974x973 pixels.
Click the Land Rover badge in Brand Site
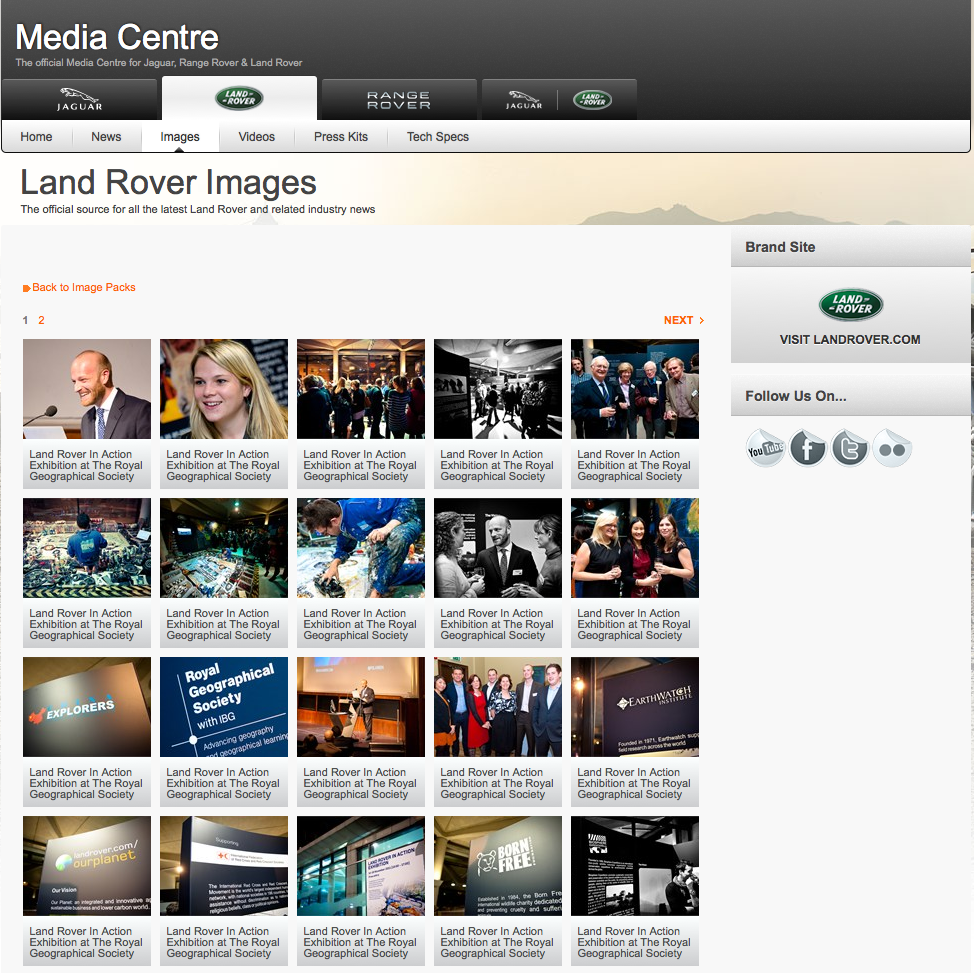(x=850, y=304)
